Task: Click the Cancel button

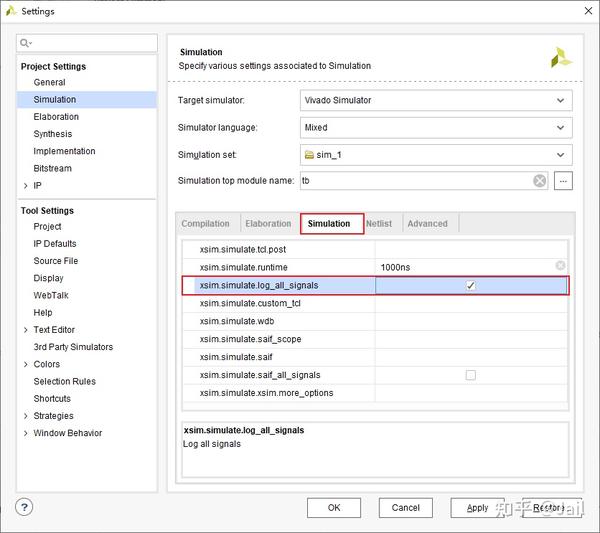Action: [x=406, y=508]
